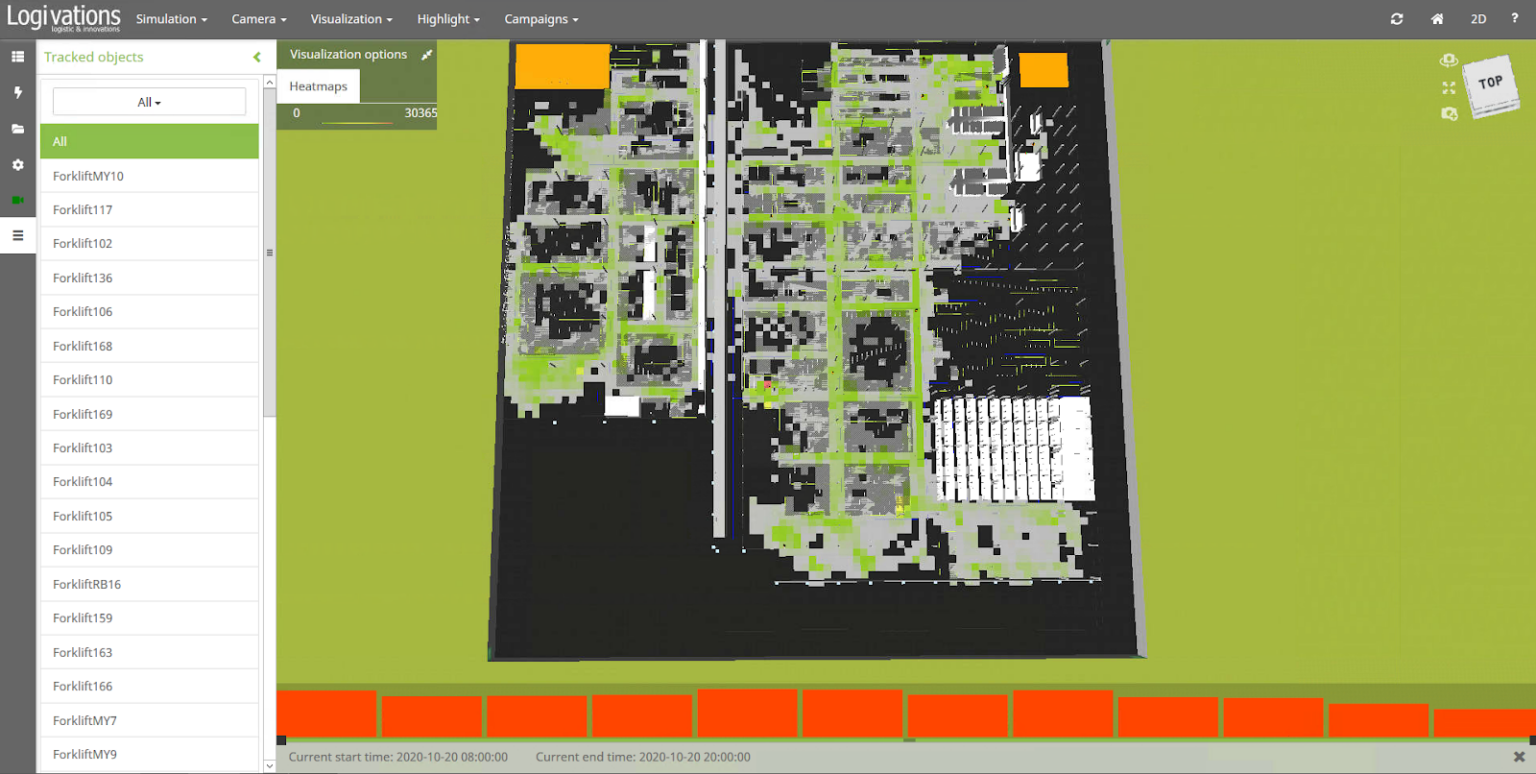Open the Campaigns menu
This screenshot has height=774, width=1536.
tap(540, 19)
